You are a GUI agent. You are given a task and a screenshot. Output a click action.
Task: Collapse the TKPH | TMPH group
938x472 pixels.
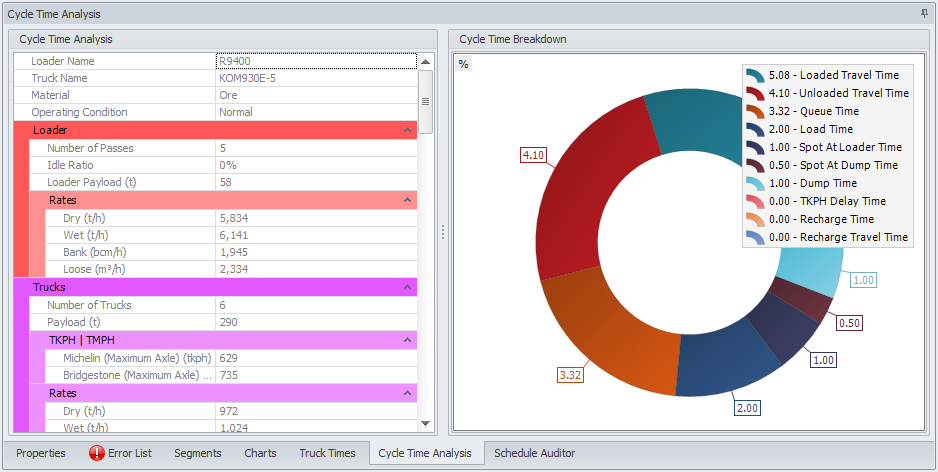[407, 340]
